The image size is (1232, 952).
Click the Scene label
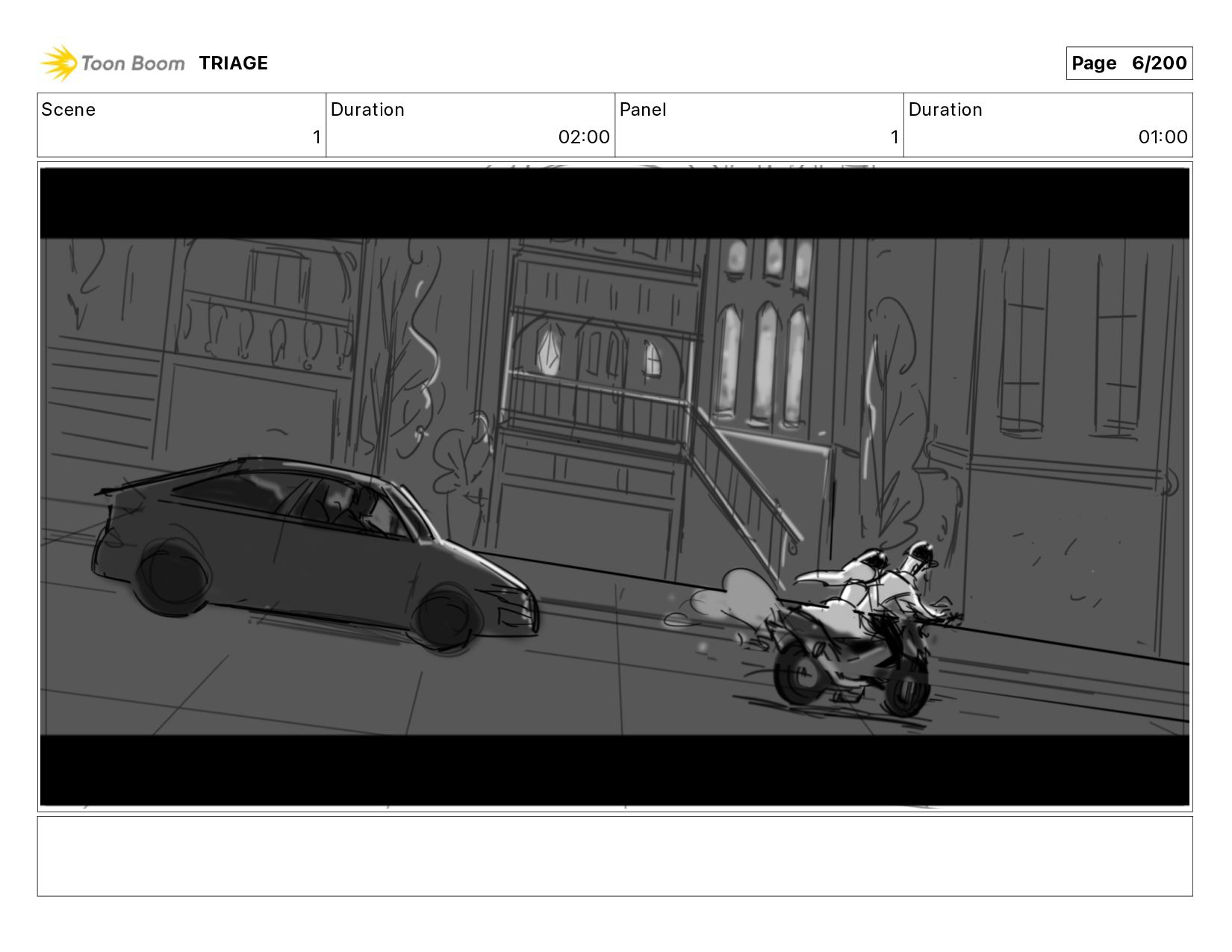69,110
